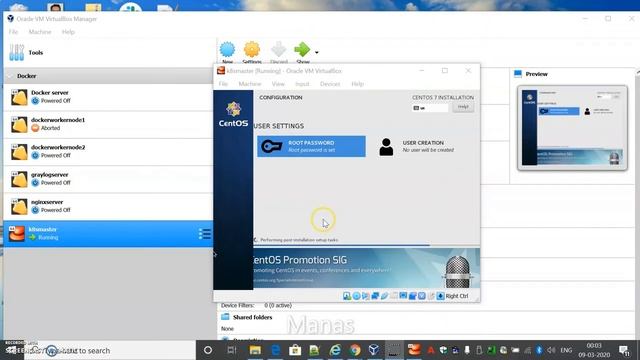Click the installation progress bar

click(367, 246)
